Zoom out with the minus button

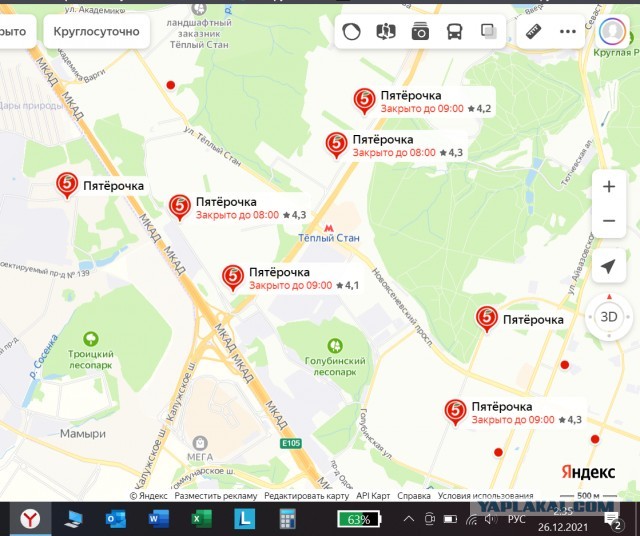[x=609, y=221]
